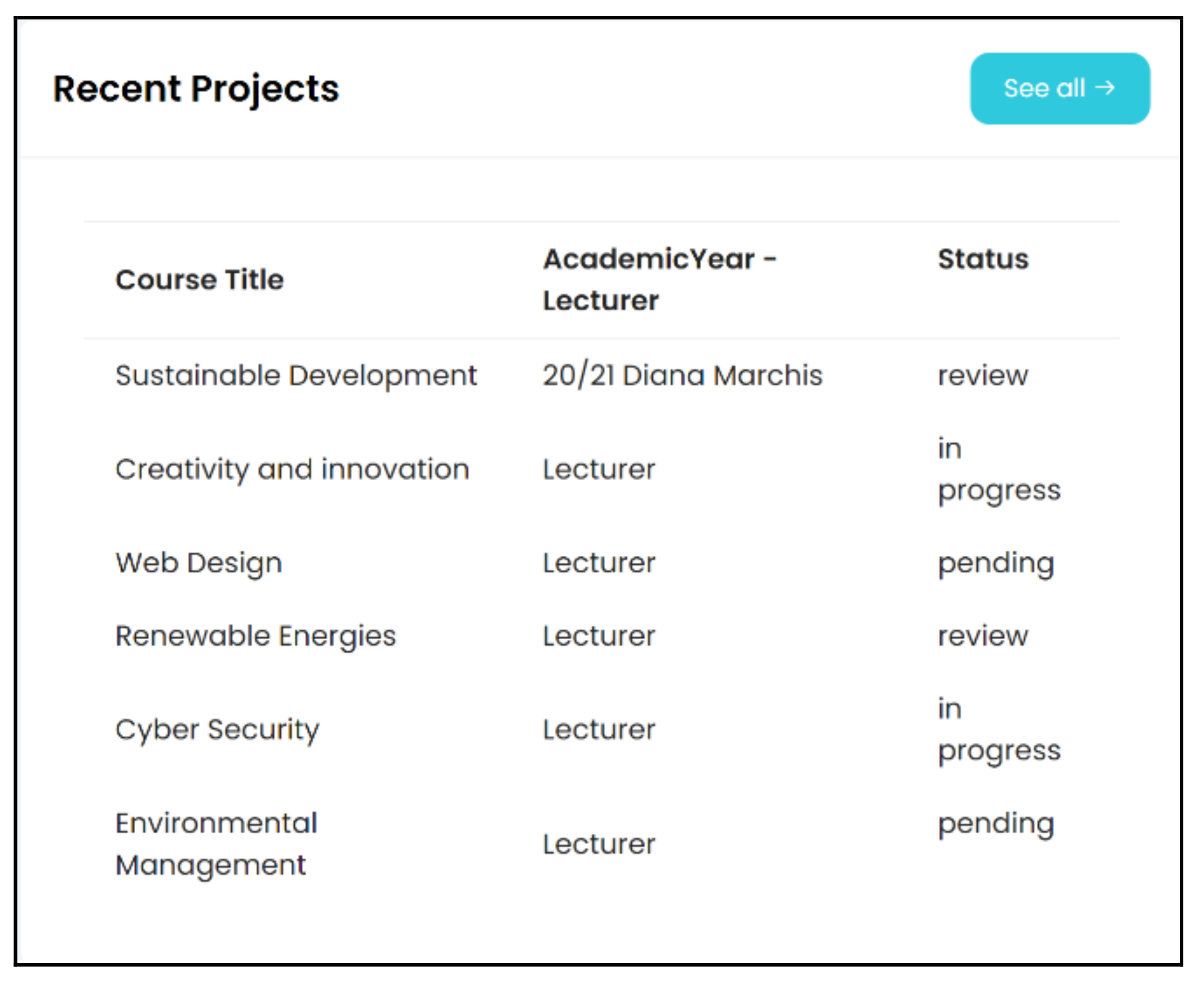Image resolution: width=1204 pixels, height=983 pixels.
Task: Open the Creativity and innovation course
Action: tap(292, 469)
